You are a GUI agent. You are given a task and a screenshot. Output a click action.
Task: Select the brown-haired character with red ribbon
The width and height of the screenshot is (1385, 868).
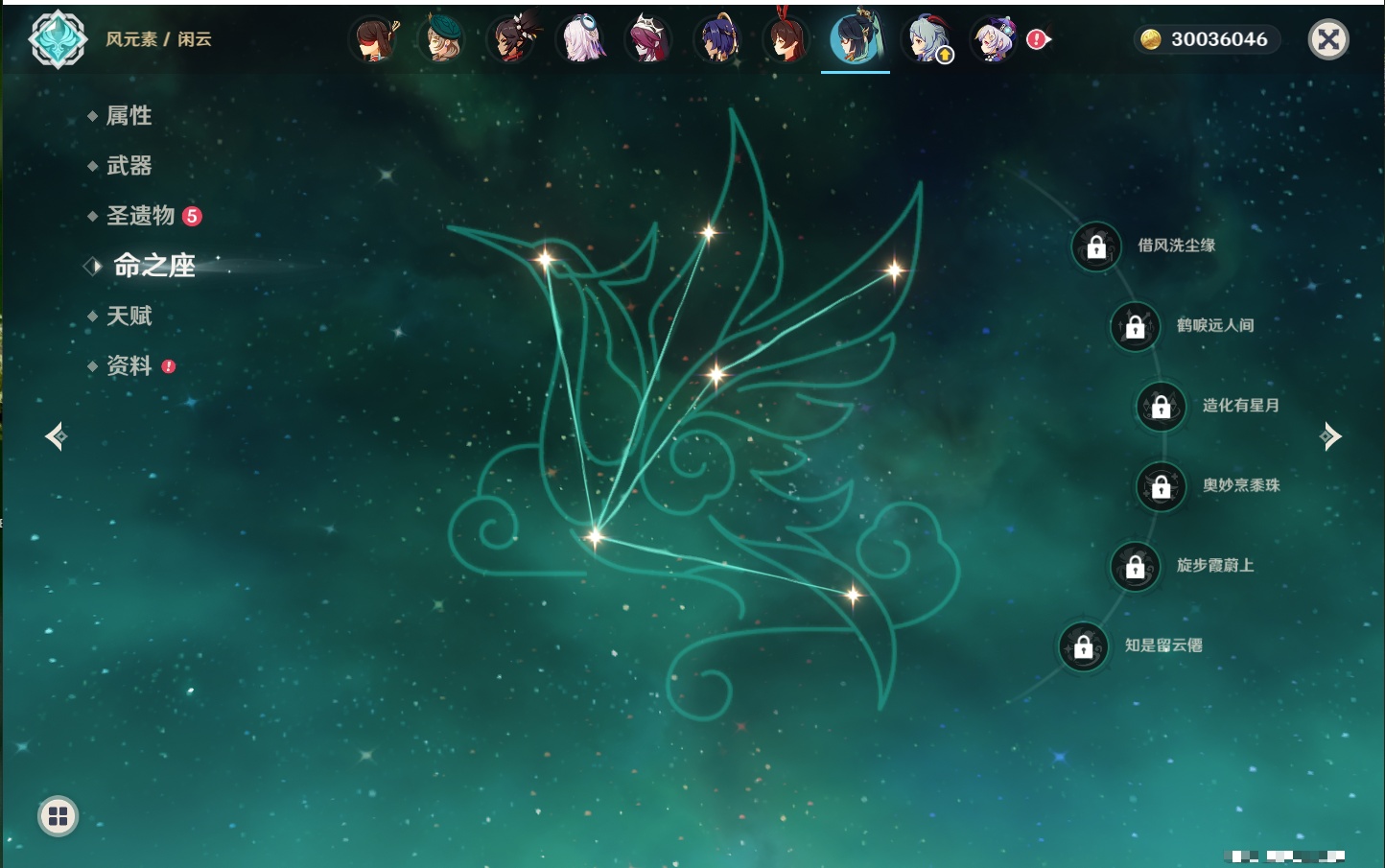(786, 39)
